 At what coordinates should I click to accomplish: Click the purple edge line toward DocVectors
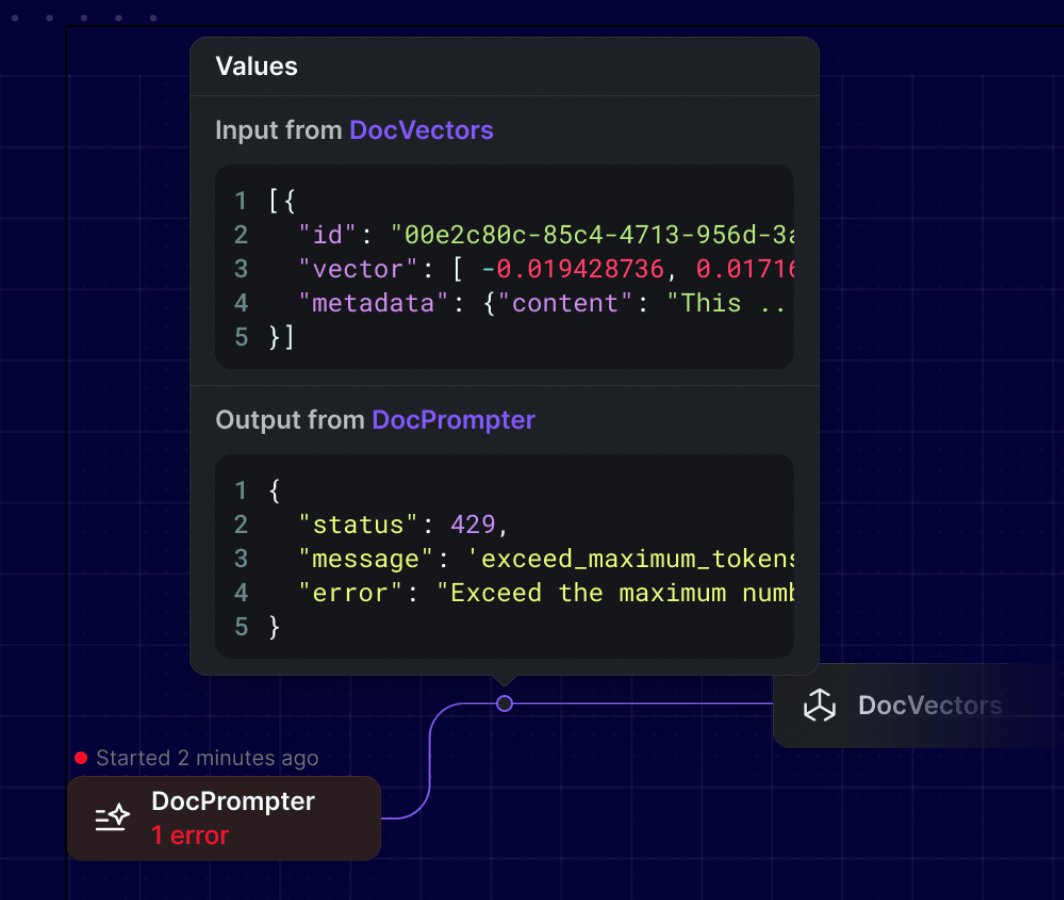[x=643, y=704]
